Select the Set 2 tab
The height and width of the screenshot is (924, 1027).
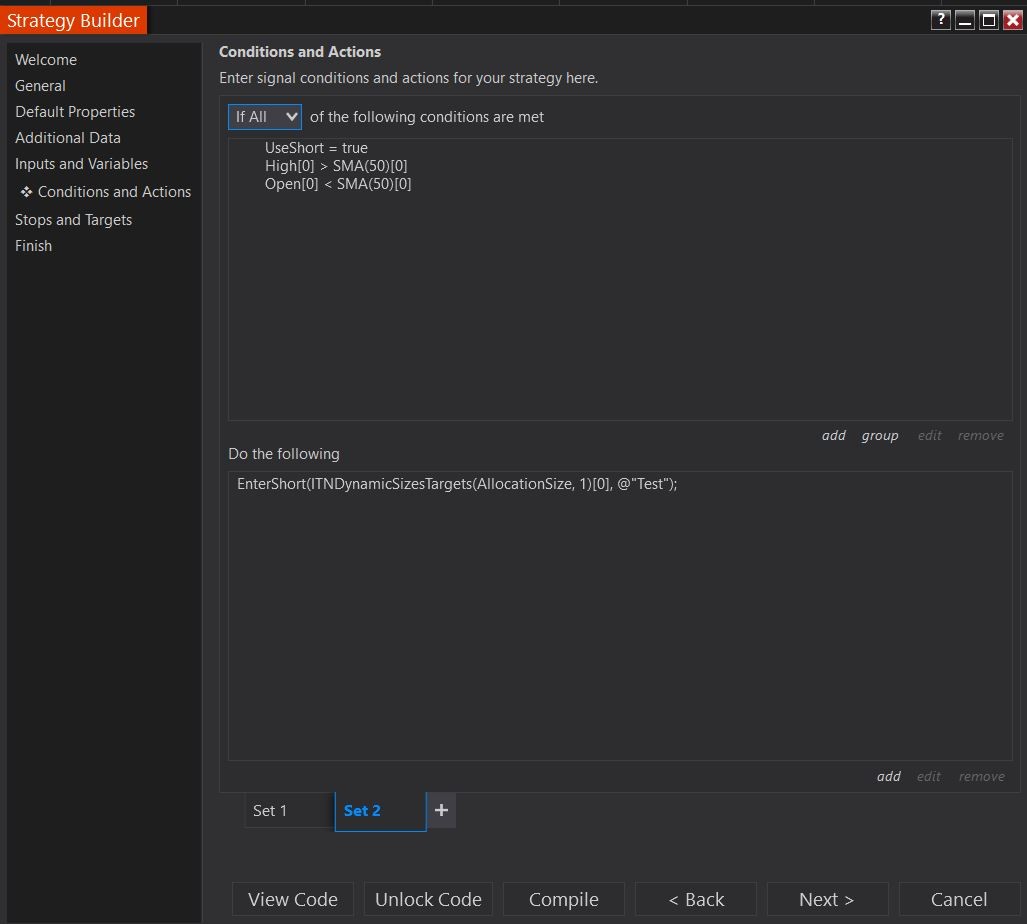click(x=362, y=810)
